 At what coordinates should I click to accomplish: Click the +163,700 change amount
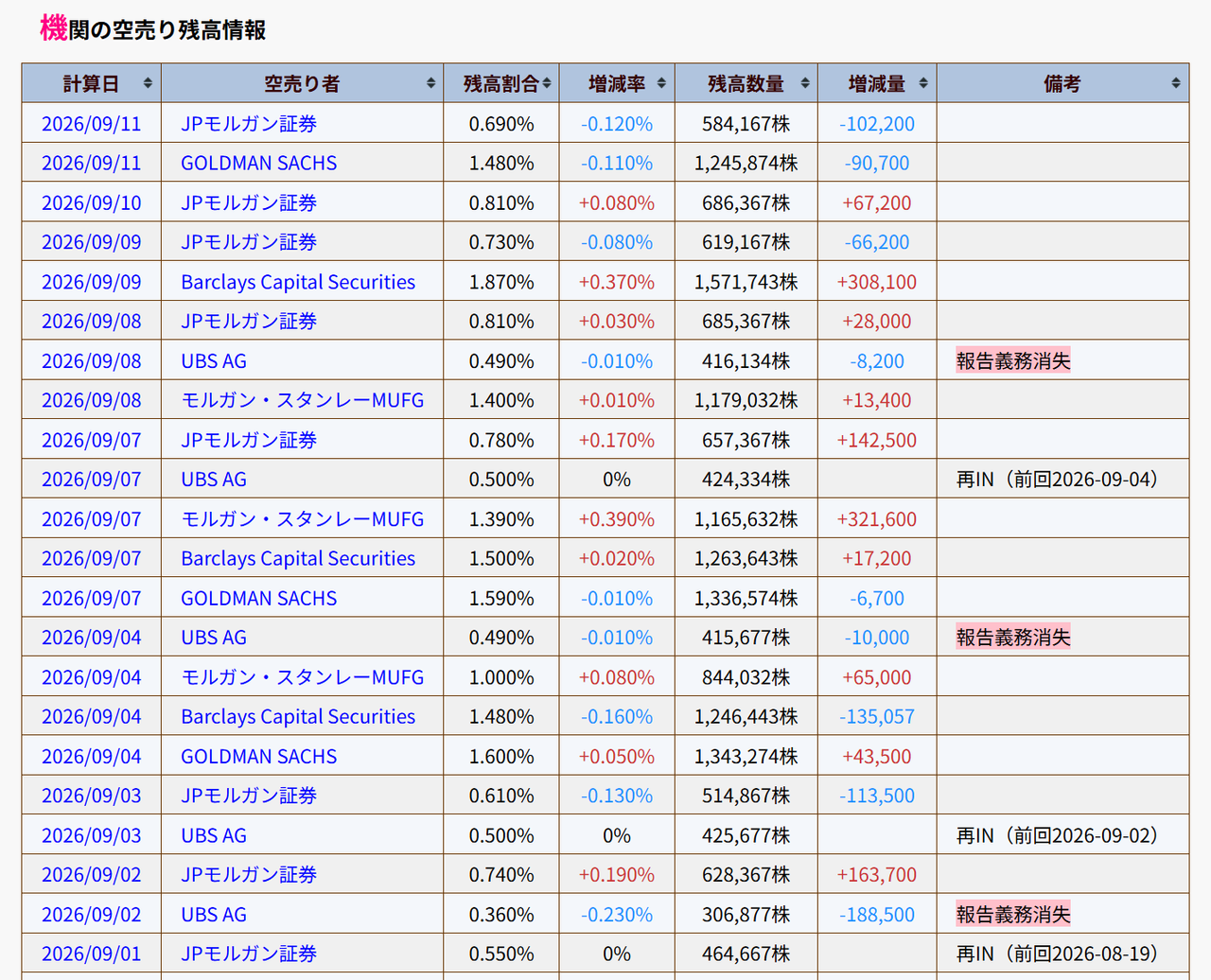coord(877,875)
